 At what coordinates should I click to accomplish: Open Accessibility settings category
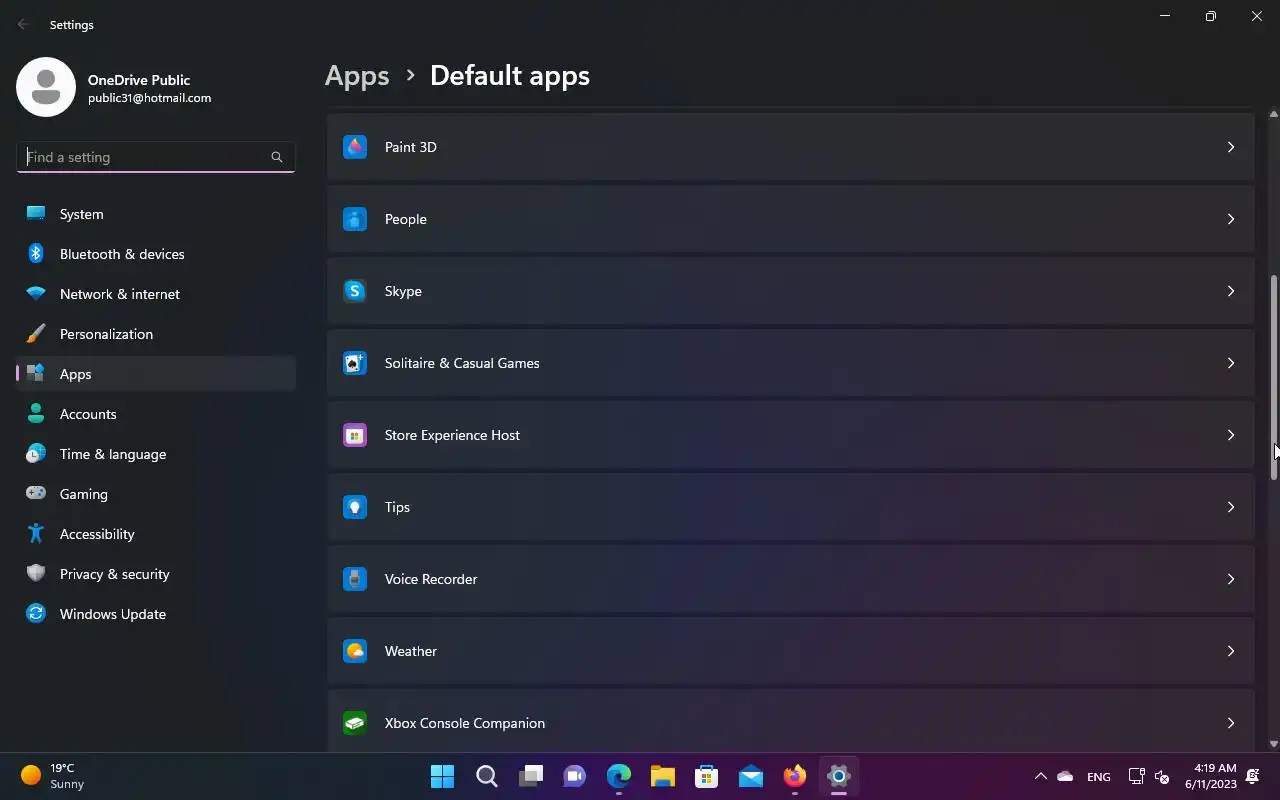pyautogui.click(x=156, y=534)
